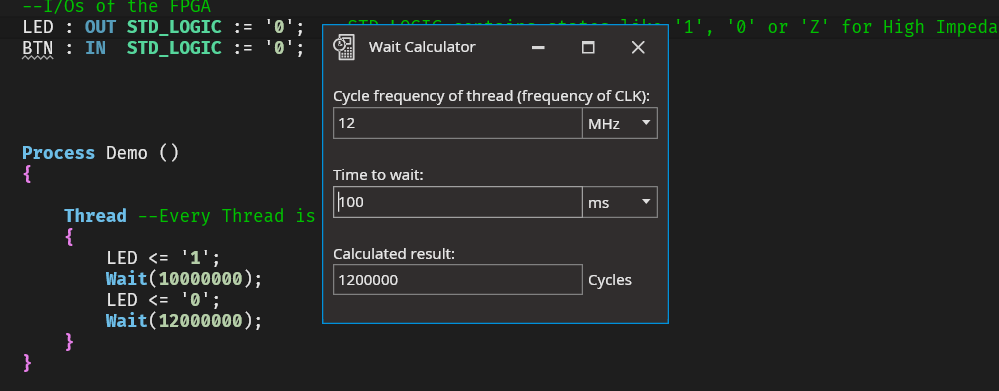Click the Calculated result field
This screenshot has width=999, height=391.
point(457,280)
